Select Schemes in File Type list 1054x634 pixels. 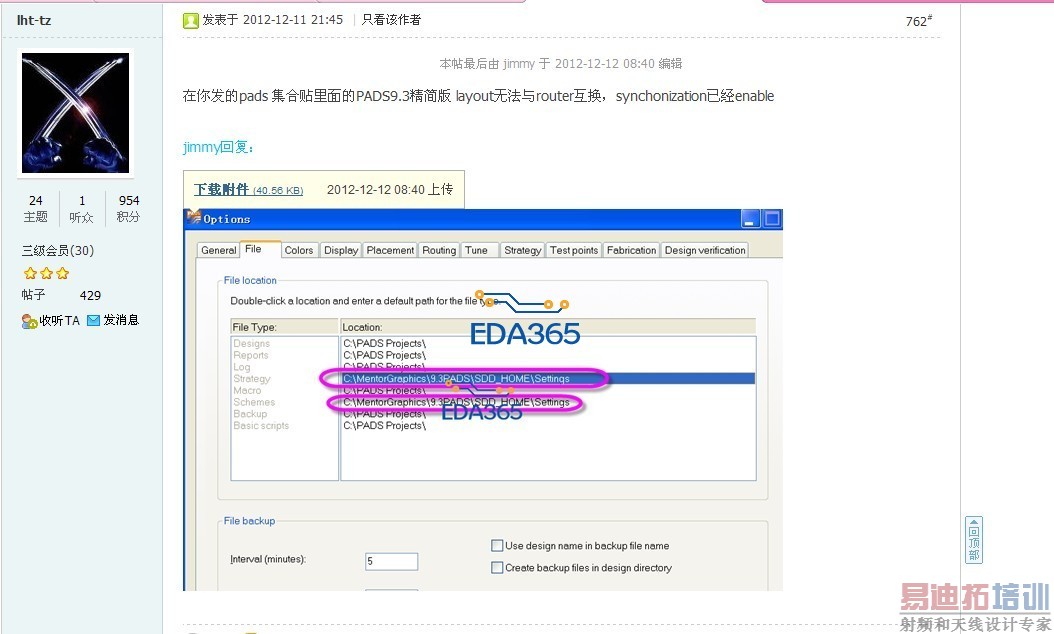254,402
